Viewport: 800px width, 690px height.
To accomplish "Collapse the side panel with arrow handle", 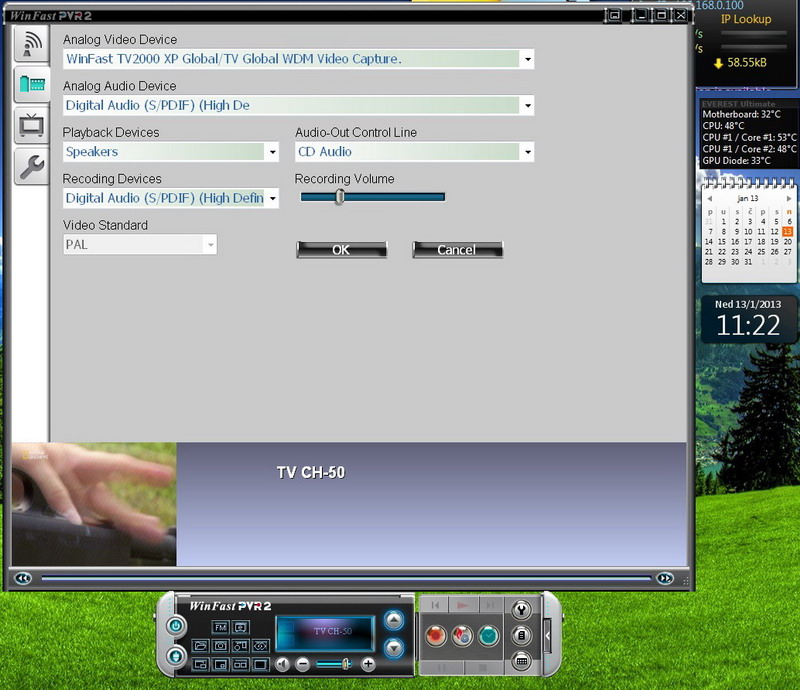I will [547, 636].
